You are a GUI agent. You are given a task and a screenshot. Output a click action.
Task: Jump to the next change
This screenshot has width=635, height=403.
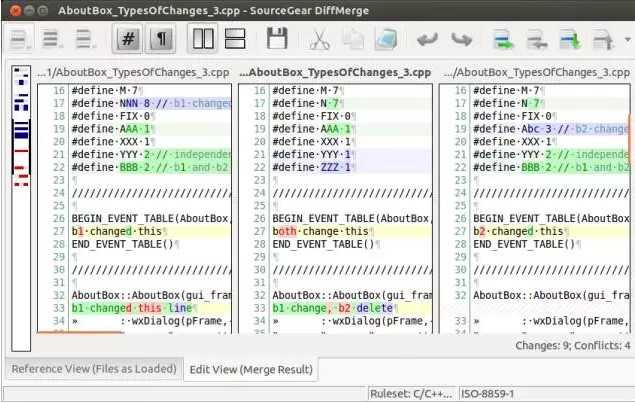503,40
